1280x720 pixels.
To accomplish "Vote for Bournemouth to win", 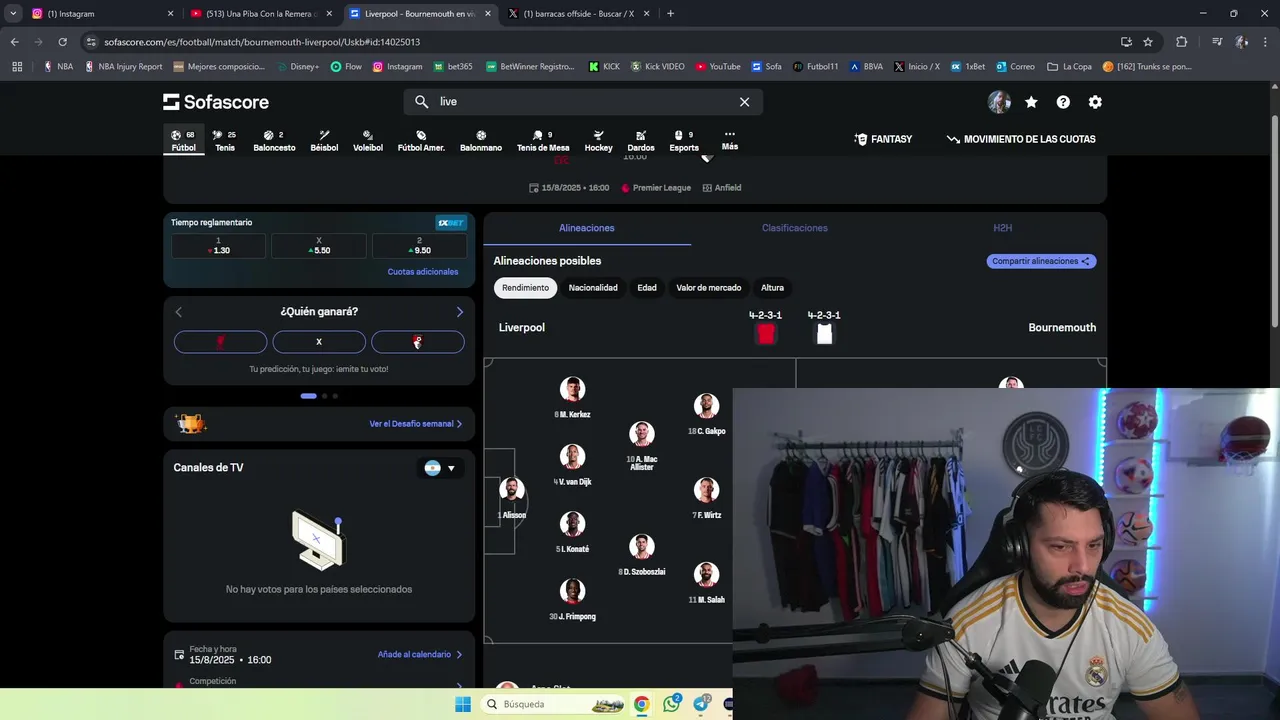I will pyautogui.click(x=418, y=342).
